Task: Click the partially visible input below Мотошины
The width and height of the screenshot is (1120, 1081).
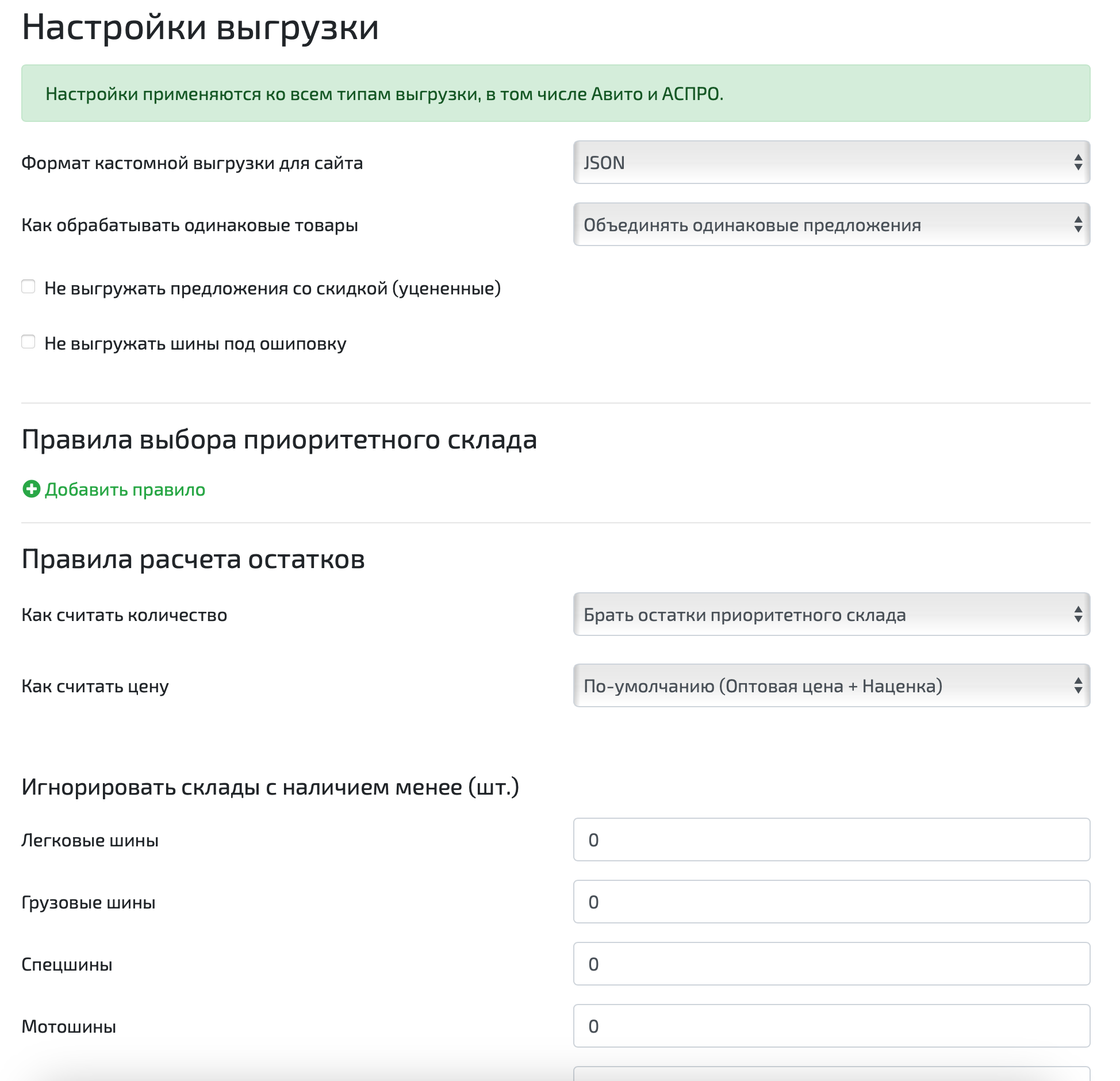Action: (x=831, y=1074)
